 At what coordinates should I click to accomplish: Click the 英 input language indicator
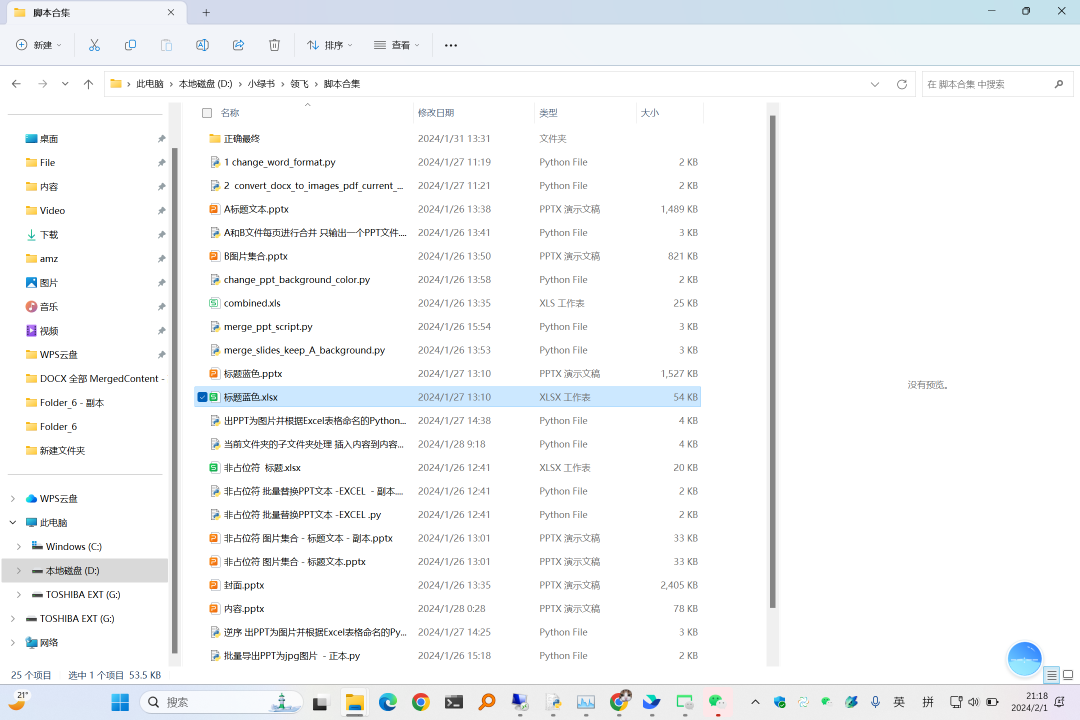[x=899, y=702]
